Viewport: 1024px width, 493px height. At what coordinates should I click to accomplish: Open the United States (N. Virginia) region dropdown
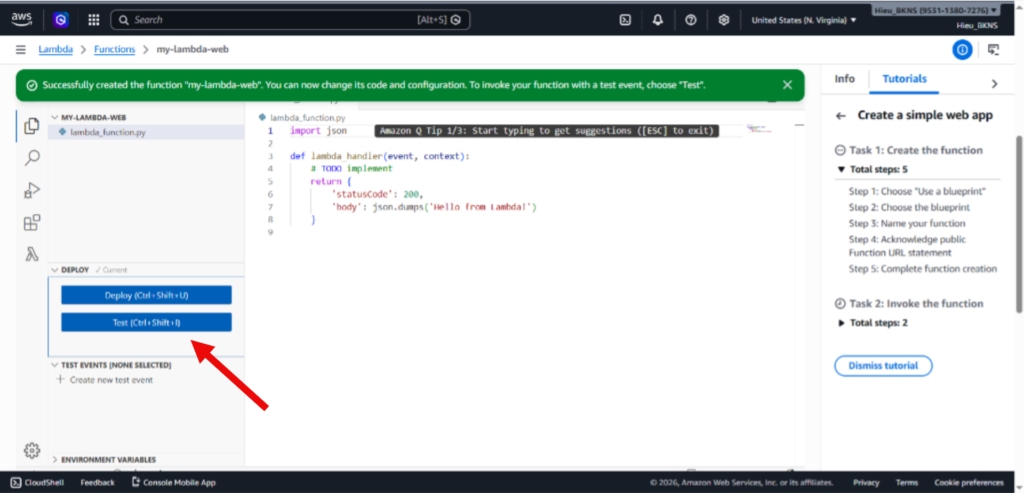[x=804, y=20]
